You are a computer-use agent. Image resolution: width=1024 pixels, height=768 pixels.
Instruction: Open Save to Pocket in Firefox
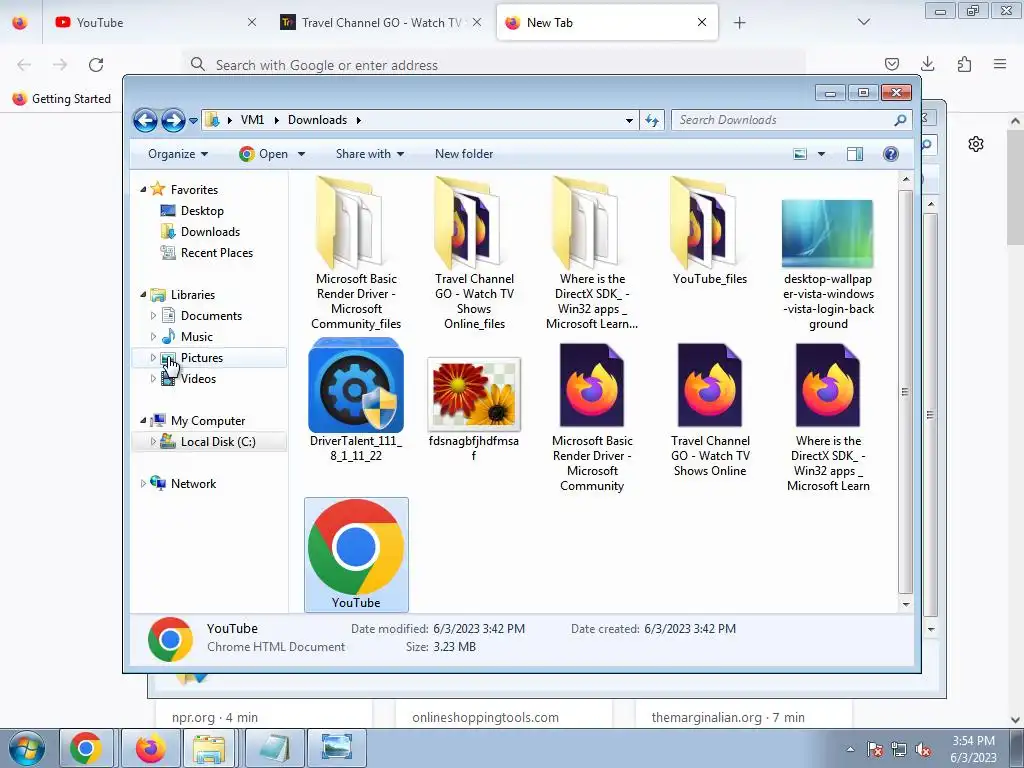[891, 64]
